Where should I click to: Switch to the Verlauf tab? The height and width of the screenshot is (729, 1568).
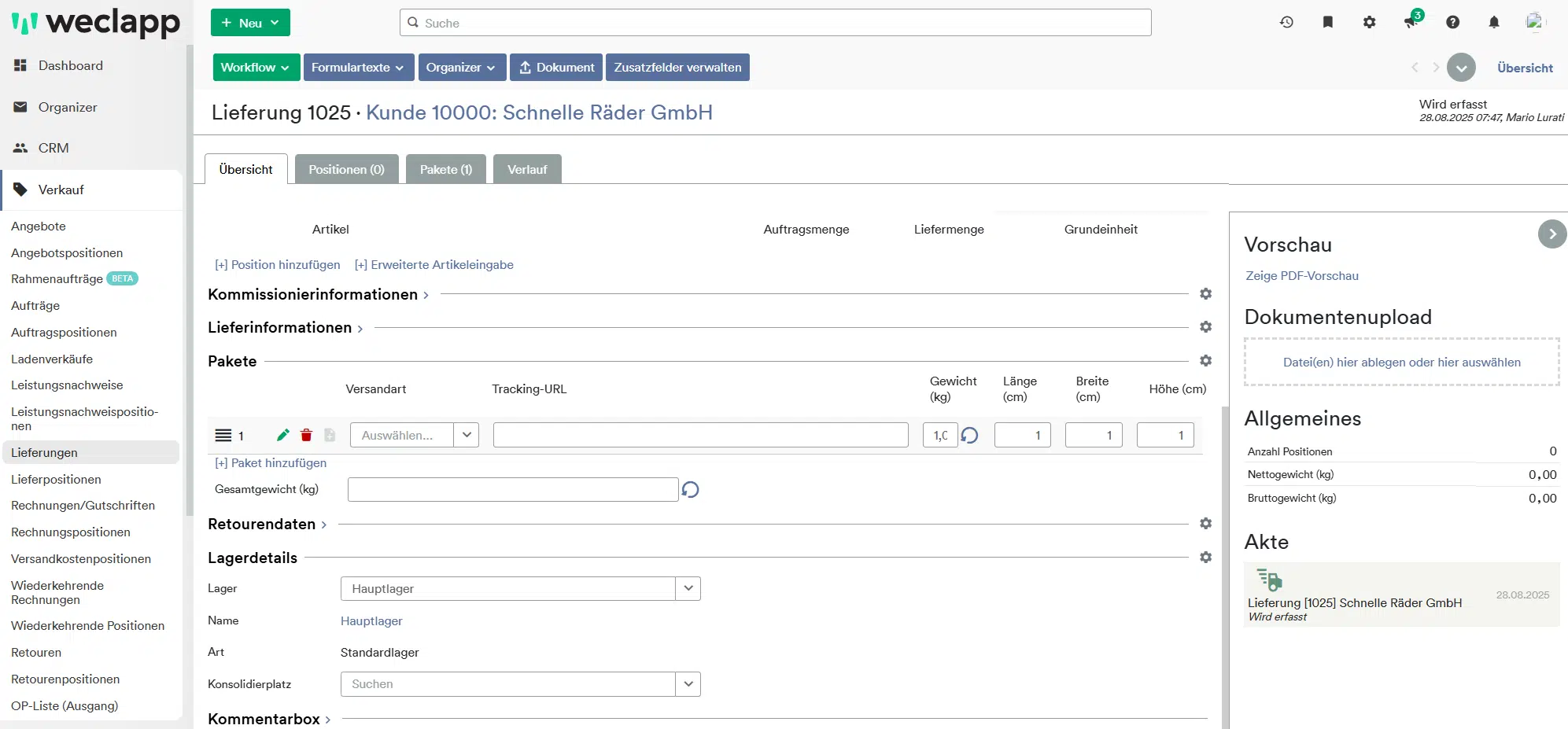point(527,169)
